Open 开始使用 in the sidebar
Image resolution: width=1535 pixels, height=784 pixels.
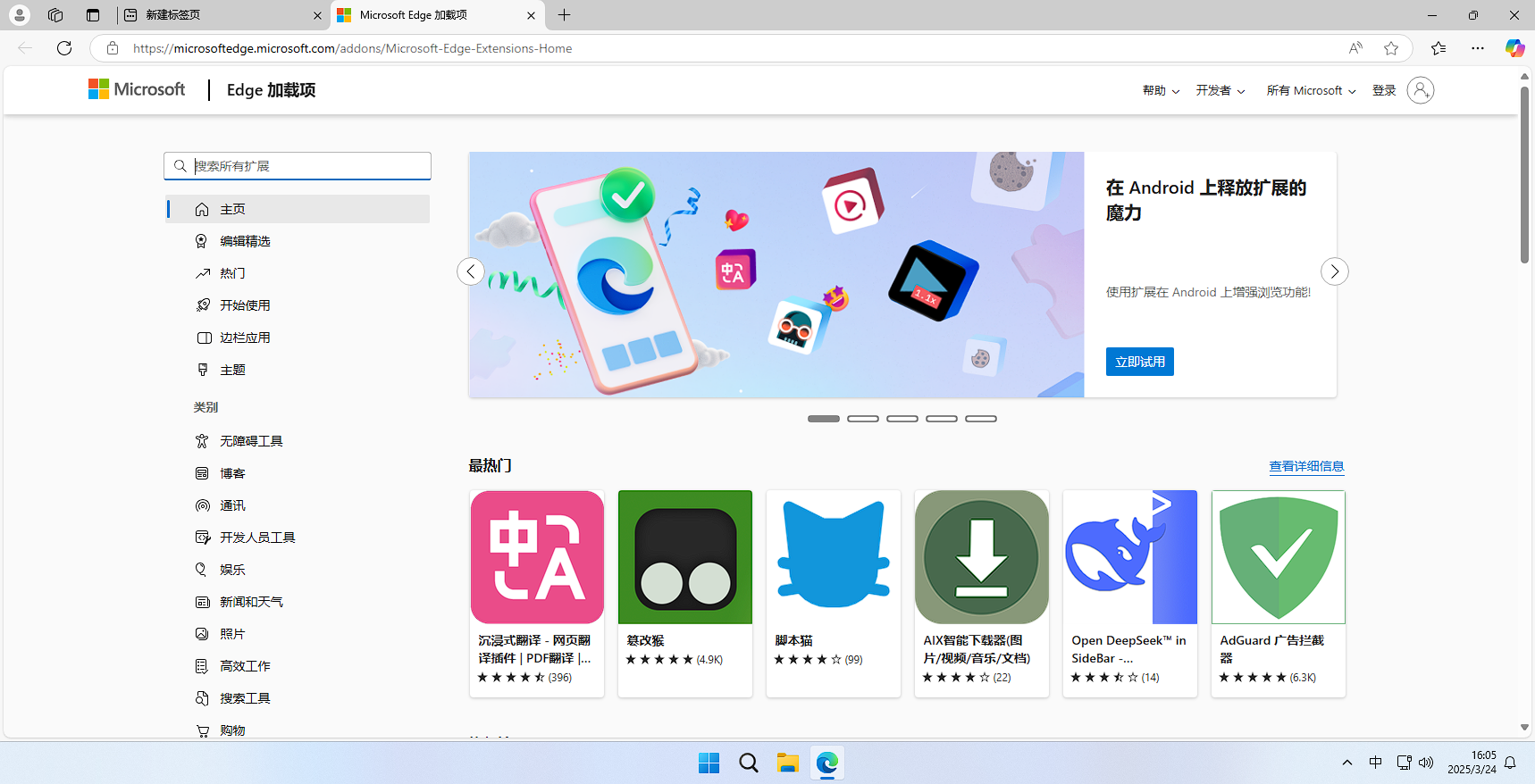[x=298, y=305]
